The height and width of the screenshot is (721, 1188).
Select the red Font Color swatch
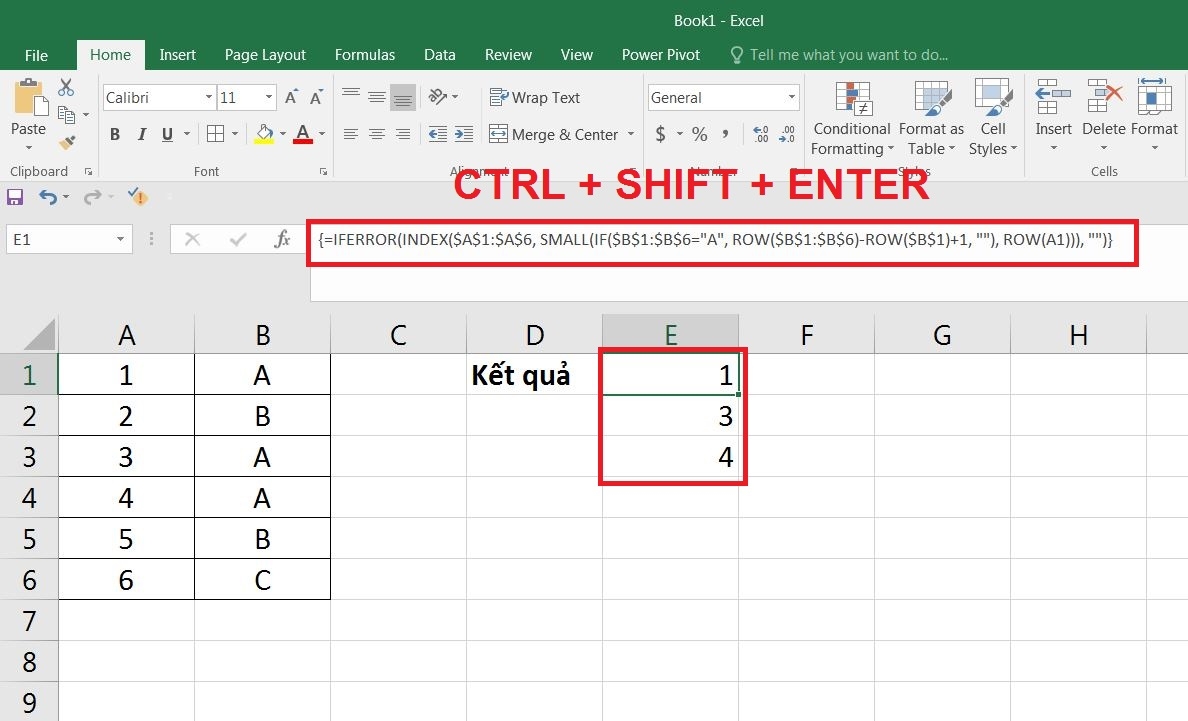303,133
